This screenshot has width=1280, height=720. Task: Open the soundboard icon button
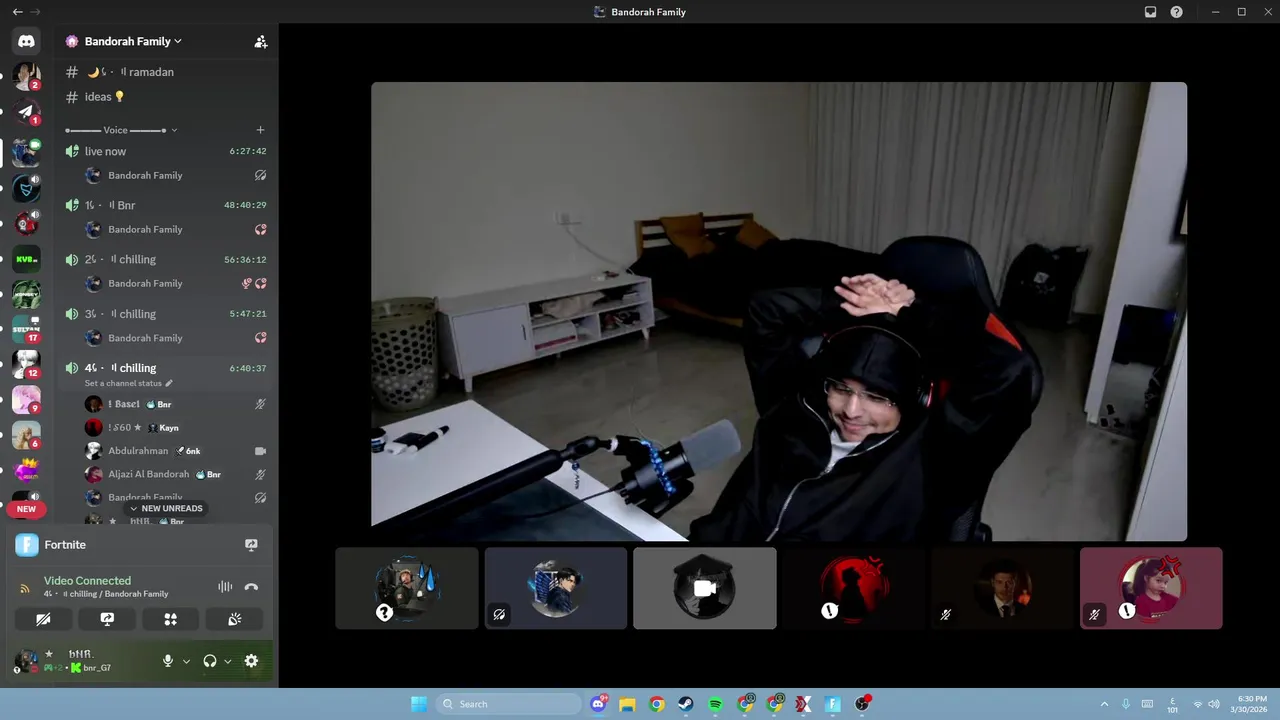click(234, 619)
